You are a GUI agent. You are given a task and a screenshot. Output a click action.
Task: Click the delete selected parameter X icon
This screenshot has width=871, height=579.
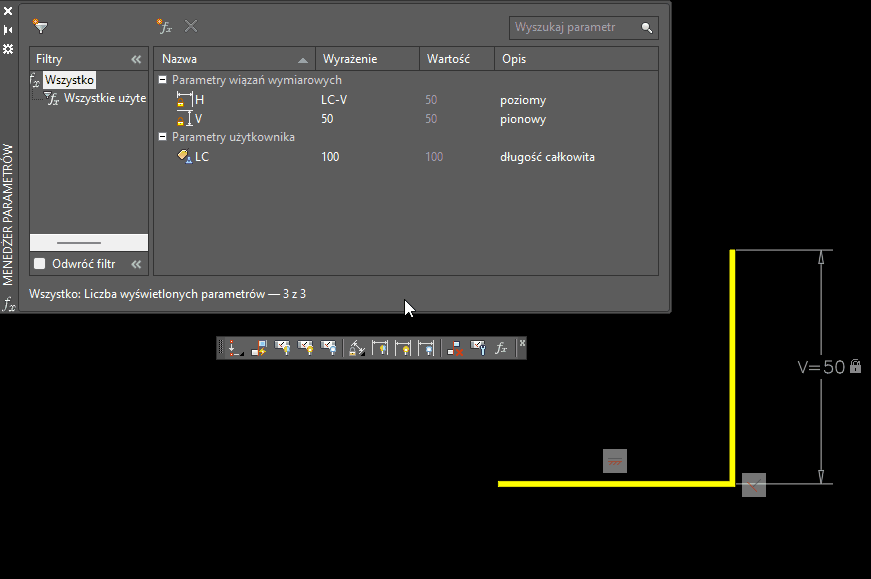pyautogui.click(x=191, y=27)
